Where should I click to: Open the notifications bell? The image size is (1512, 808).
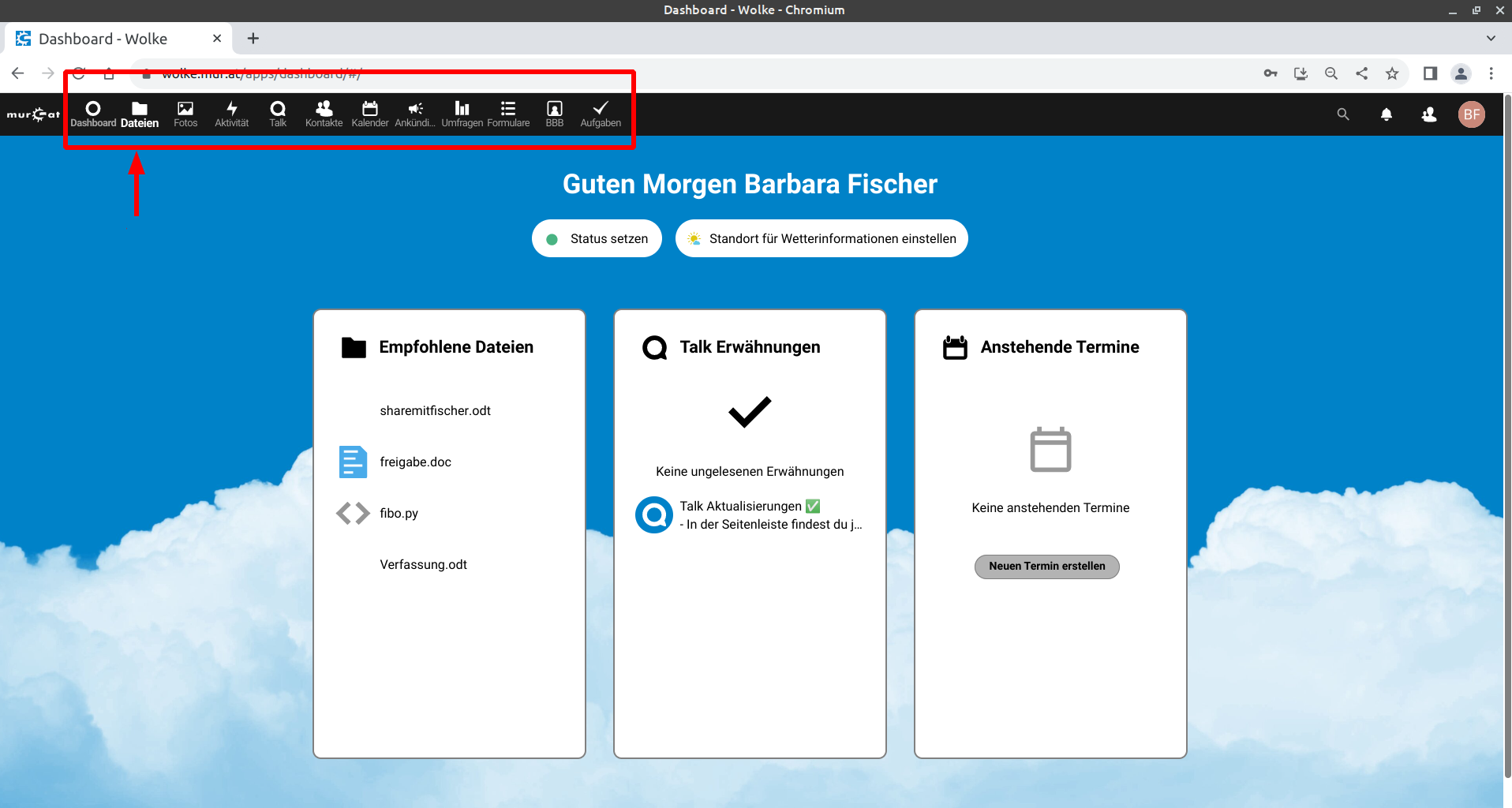[x=1386, y=114]
